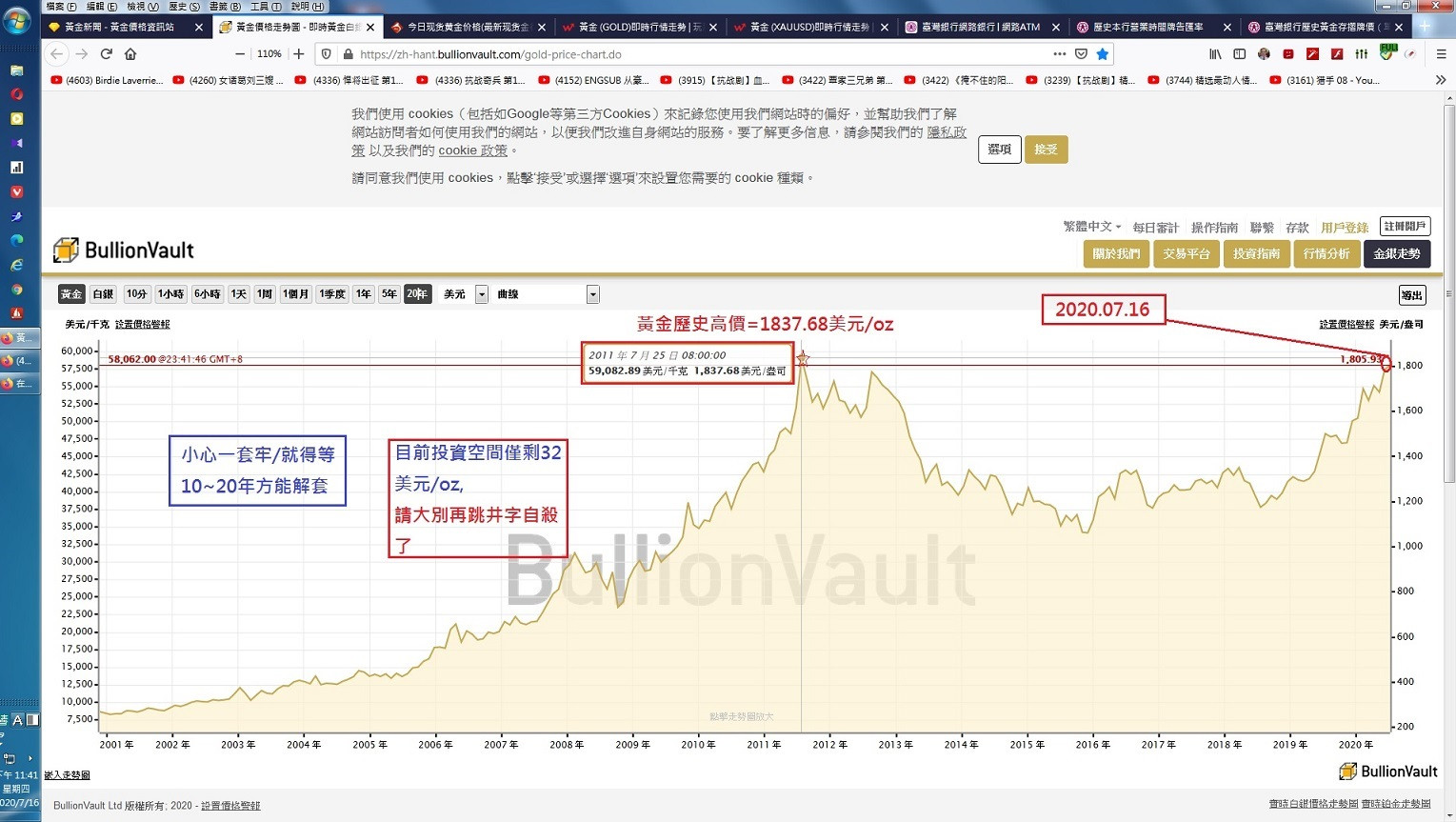Click the BullionVault cube logo
Screen dimensions: 1456x822
[66, 250]
